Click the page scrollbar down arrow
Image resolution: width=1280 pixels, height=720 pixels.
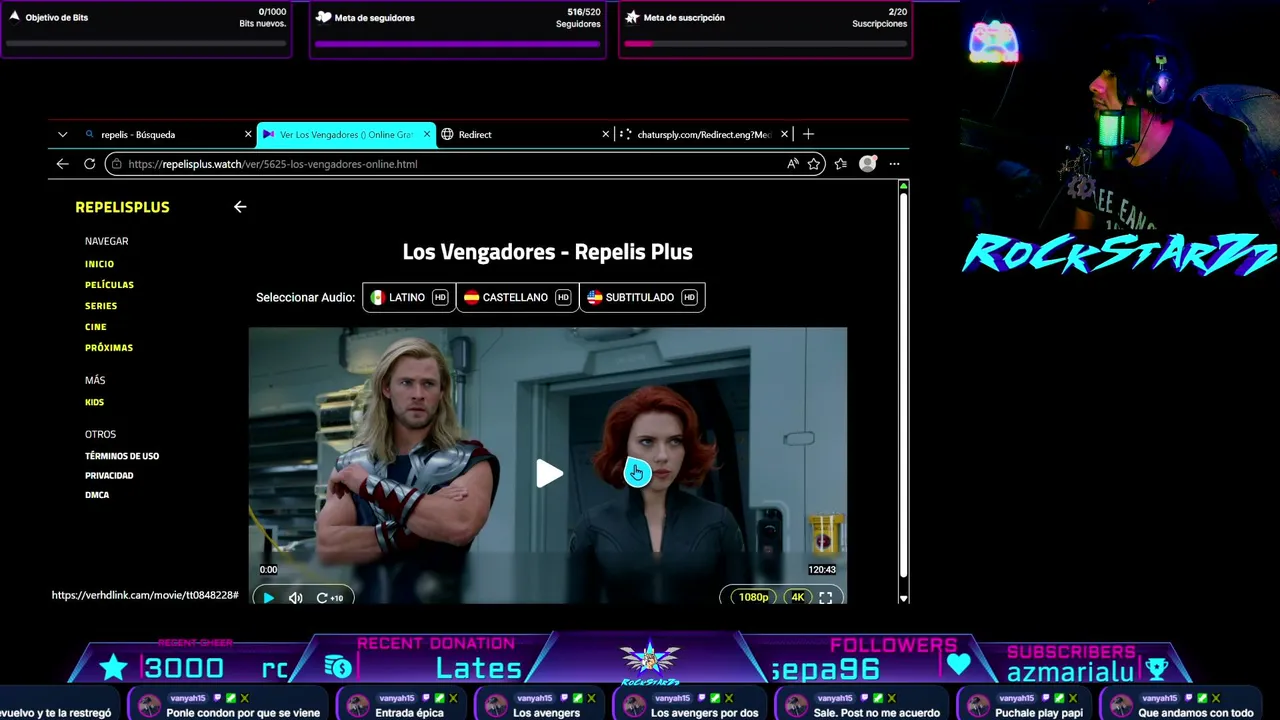coord(904,598)
